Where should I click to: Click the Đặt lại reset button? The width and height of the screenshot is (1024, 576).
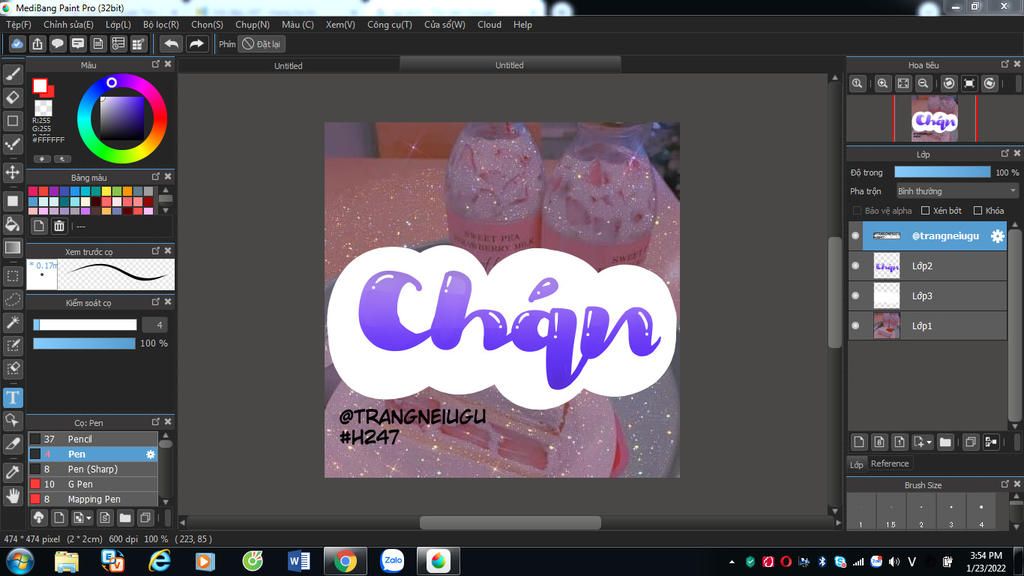[x=261, y=44]
